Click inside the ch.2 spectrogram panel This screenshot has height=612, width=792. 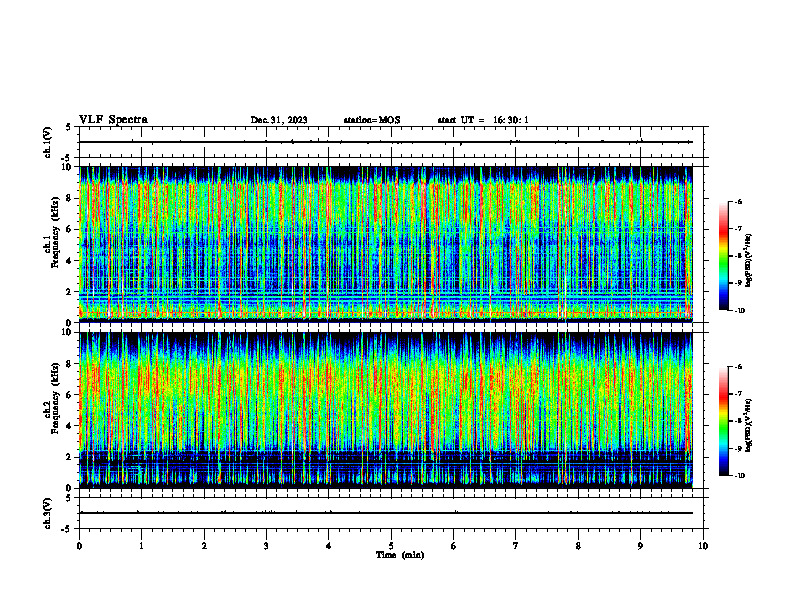[386, 410]
